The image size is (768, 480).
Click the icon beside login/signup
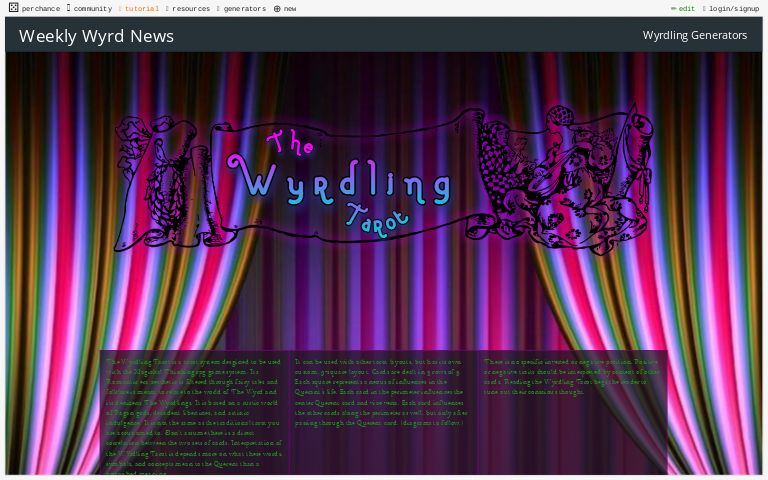704,8
